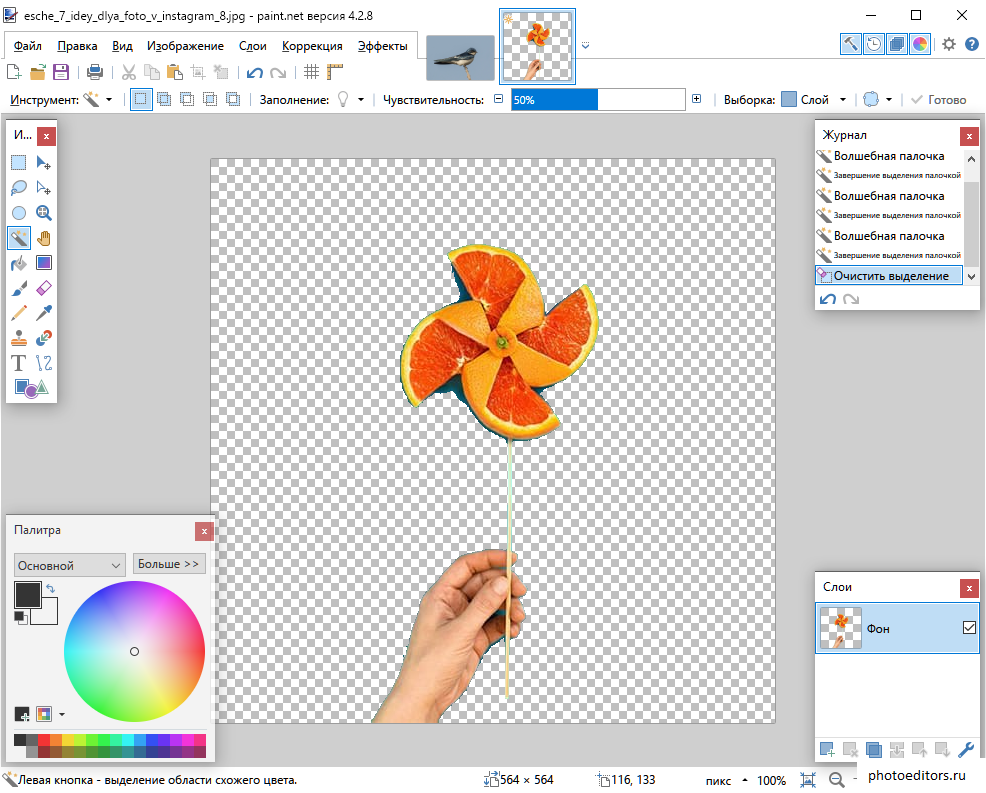Select the Text tool
This screenshot has height=793, width=986.
[19, 363]
